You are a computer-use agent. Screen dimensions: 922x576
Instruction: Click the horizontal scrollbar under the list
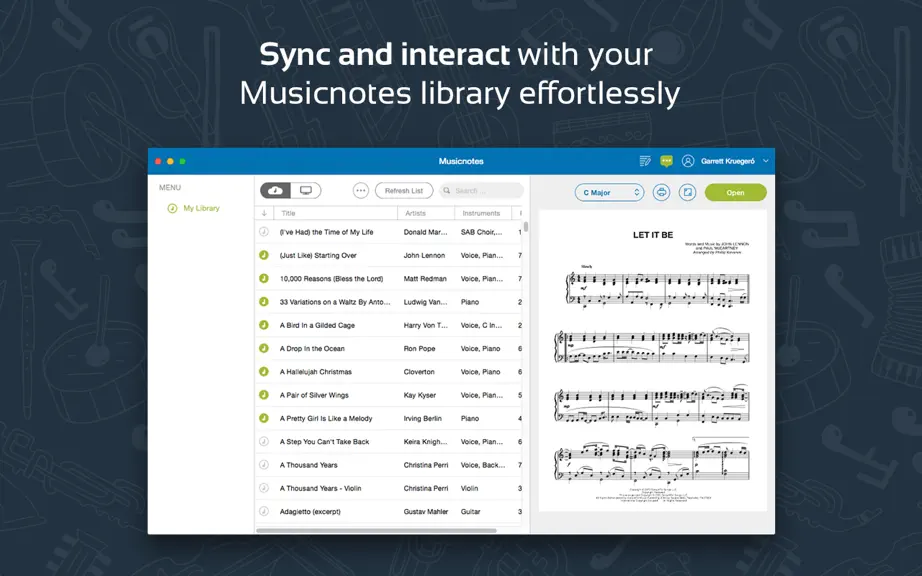[x=376, y=531]
